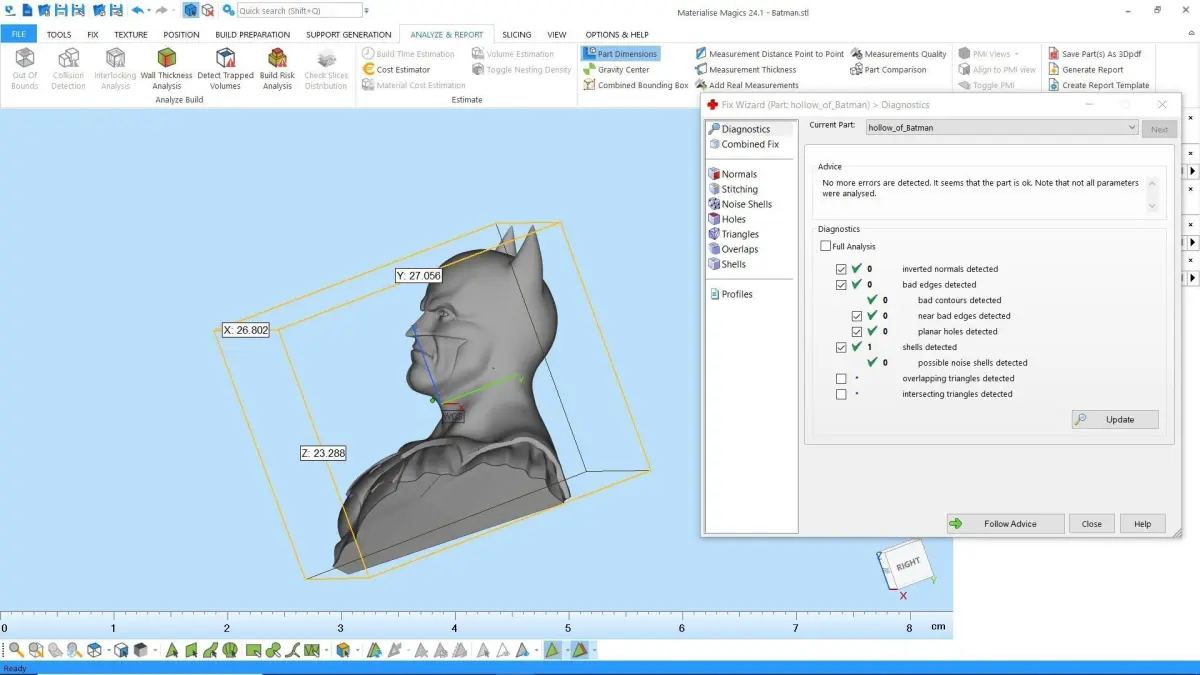Open the Undo history dropdown arrow
The height and width of the screenshot is (675, 1200).
click(148, 10)
